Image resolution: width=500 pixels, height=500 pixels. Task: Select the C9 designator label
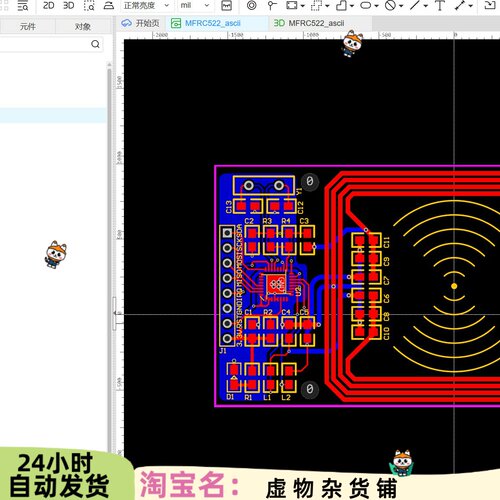386,262
